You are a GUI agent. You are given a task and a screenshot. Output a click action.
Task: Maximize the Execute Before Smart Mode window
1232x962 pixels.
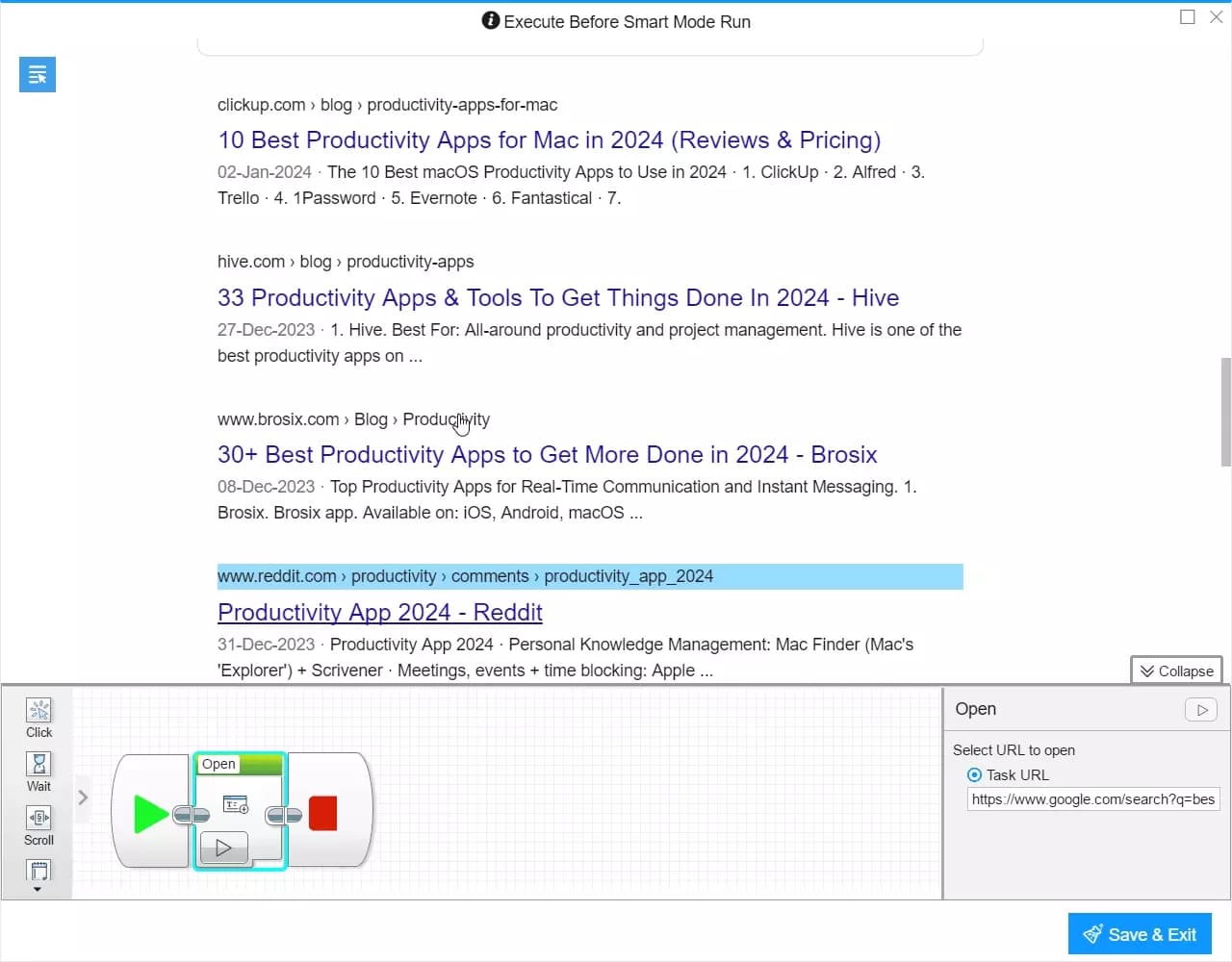[1188, 17]
